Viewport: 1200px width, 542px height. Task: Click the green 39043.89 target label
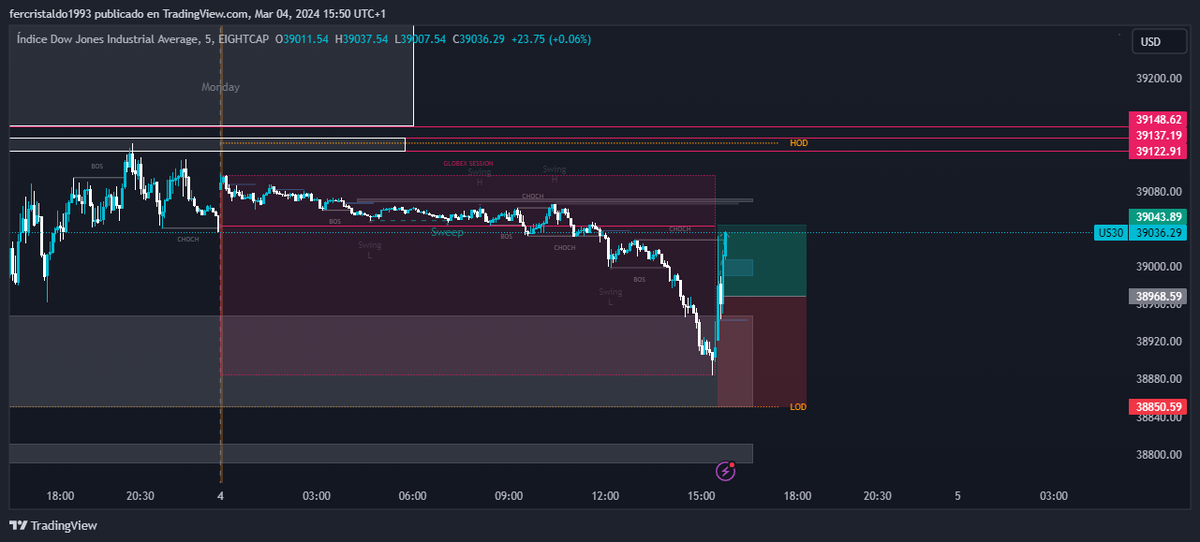coord(1157,217)
